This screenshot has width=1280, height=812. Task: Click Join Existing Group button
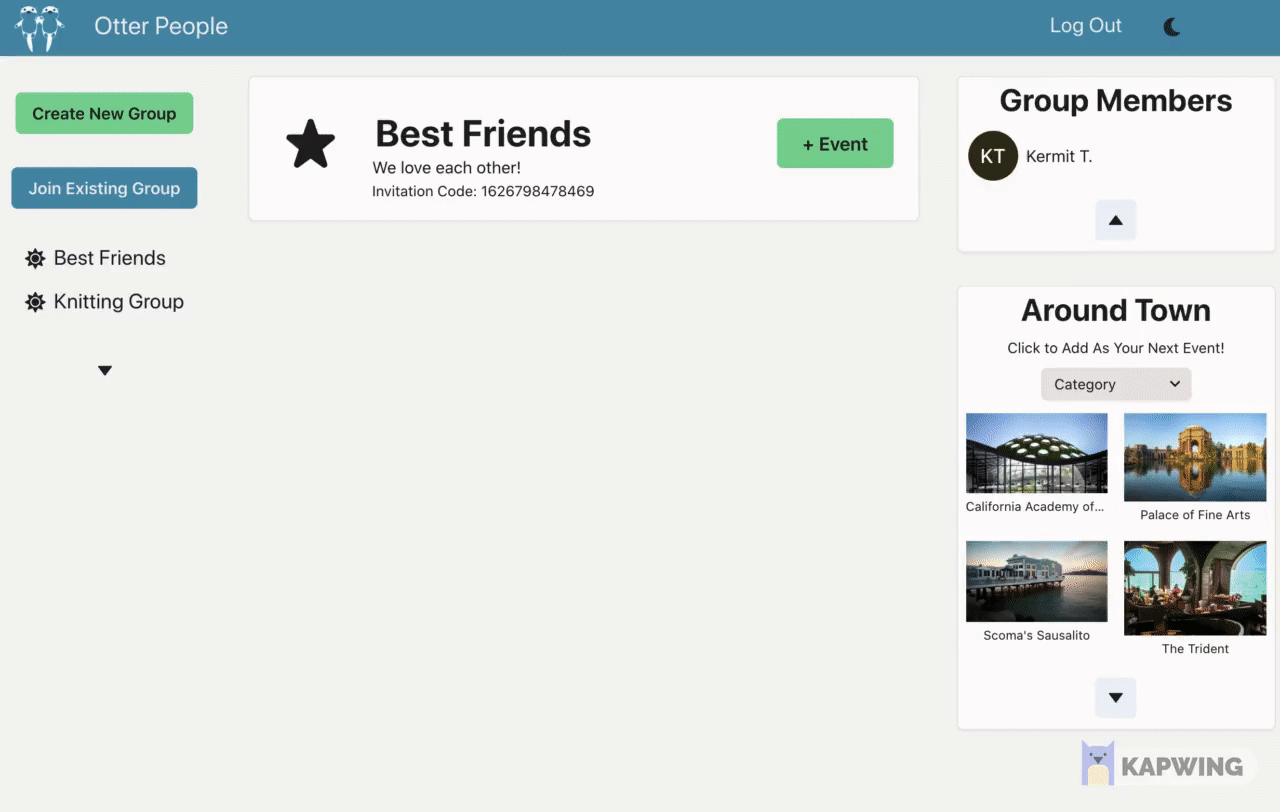click(104, 188)
